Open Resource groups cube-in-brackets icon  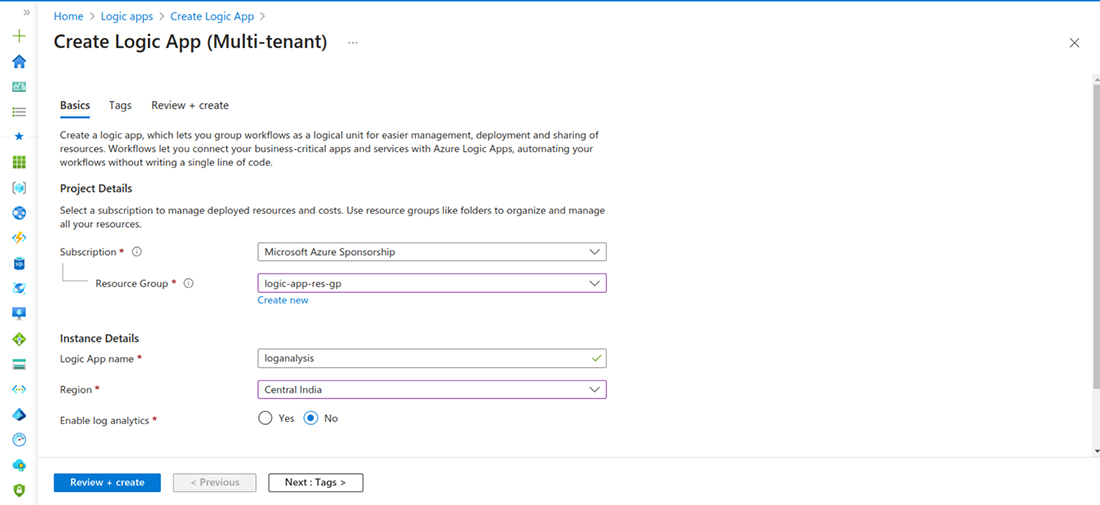(20, 188)
